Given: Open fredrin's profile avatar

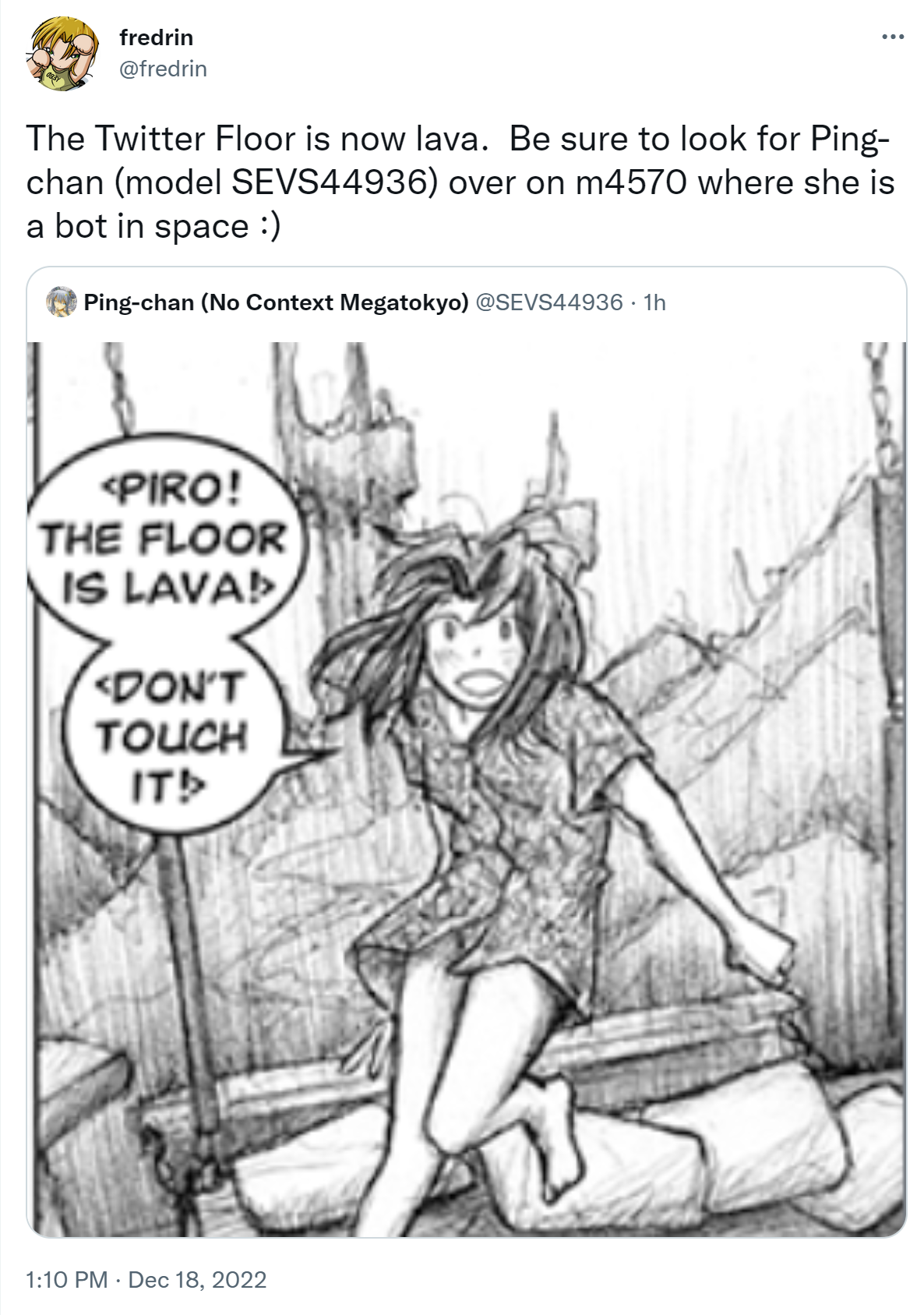Looking at the screenshot, I should (62, 54).
